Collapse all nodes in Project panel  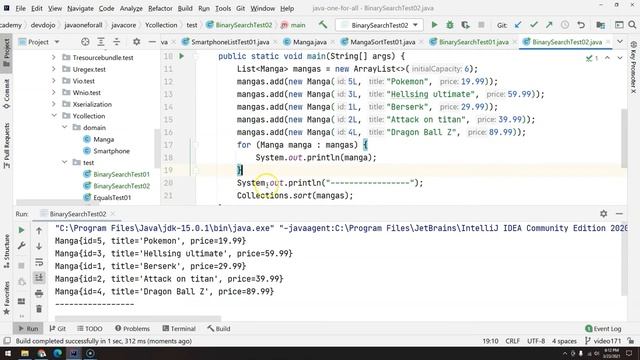click(x=117, y=42)
